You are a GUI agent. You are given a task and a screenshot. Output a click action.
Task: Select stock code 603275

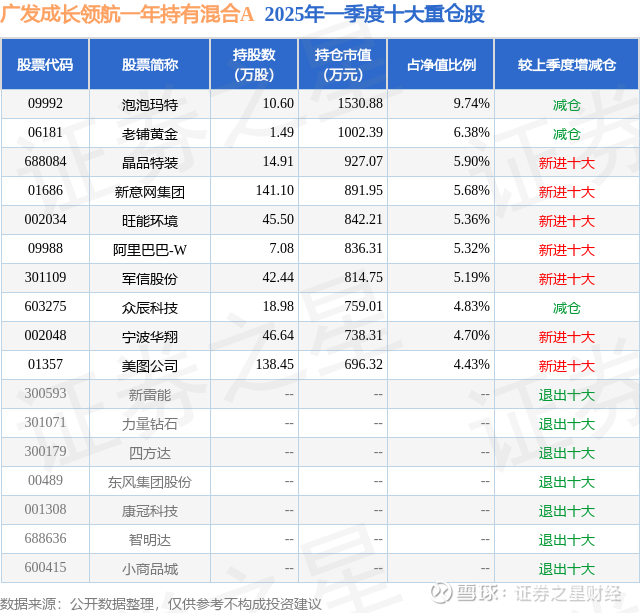click(x=45, y=306)
